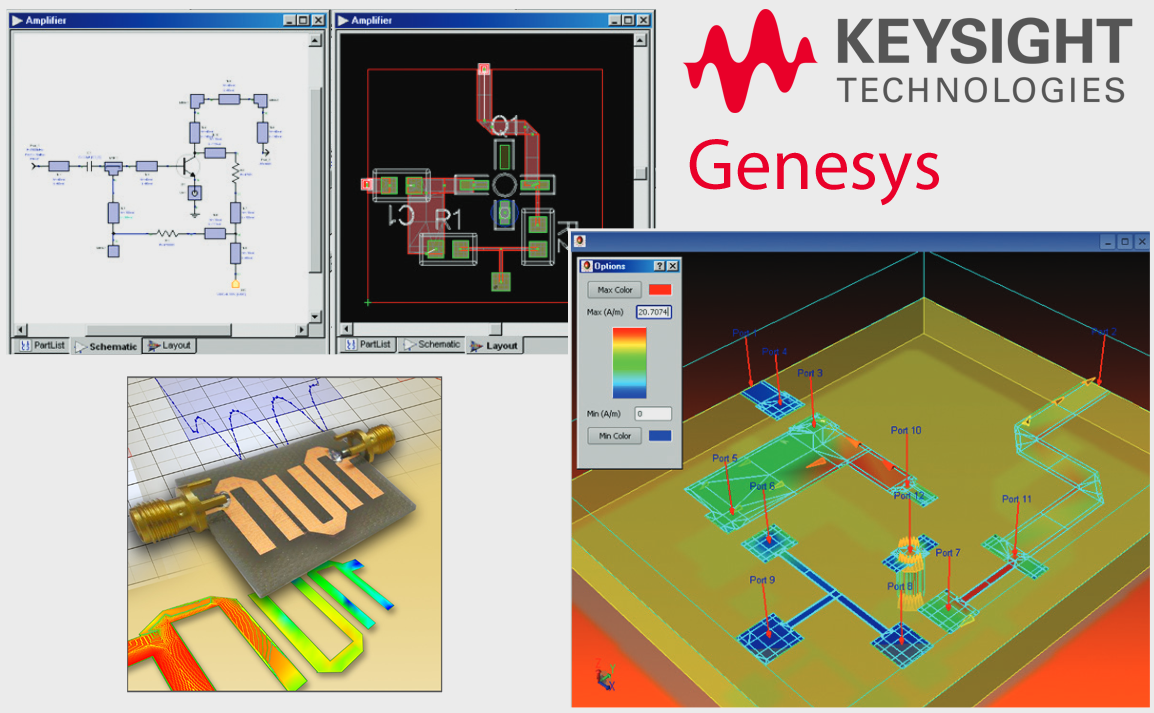Focus the Min (A/m) value field
Screen dimensions: 1154x713
click(654, 414)
